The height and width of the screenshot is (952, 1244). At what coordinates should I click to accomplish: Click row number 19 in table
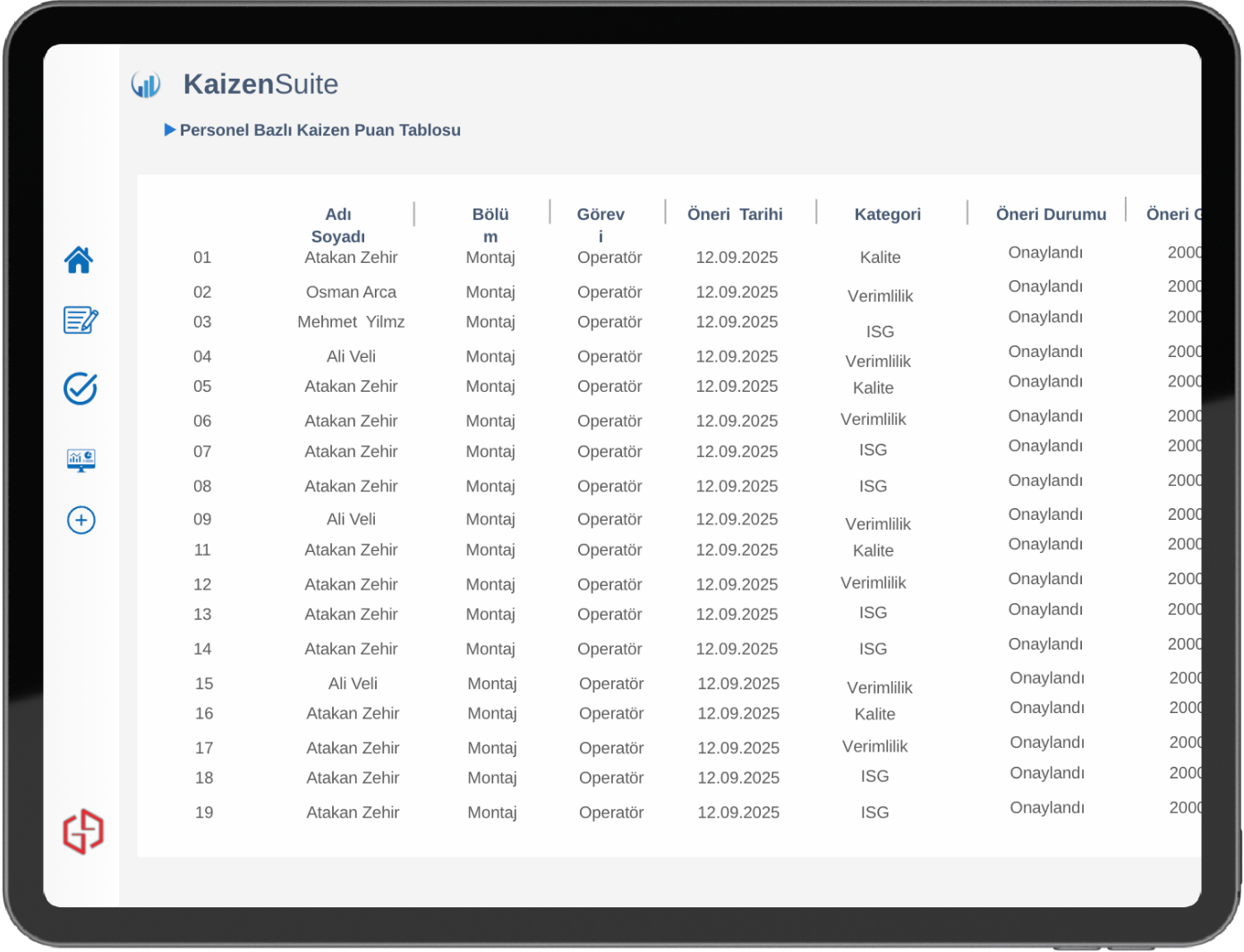(x=204, y=812)
